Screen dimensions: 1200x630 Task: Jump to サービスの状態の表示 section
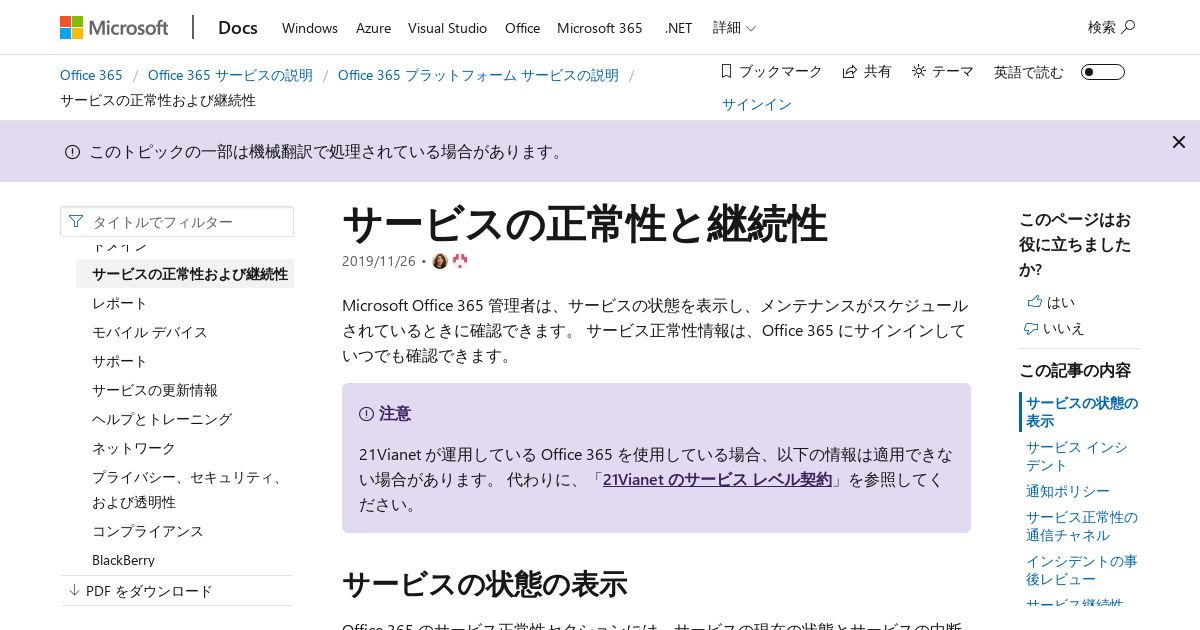(1081, 412)
